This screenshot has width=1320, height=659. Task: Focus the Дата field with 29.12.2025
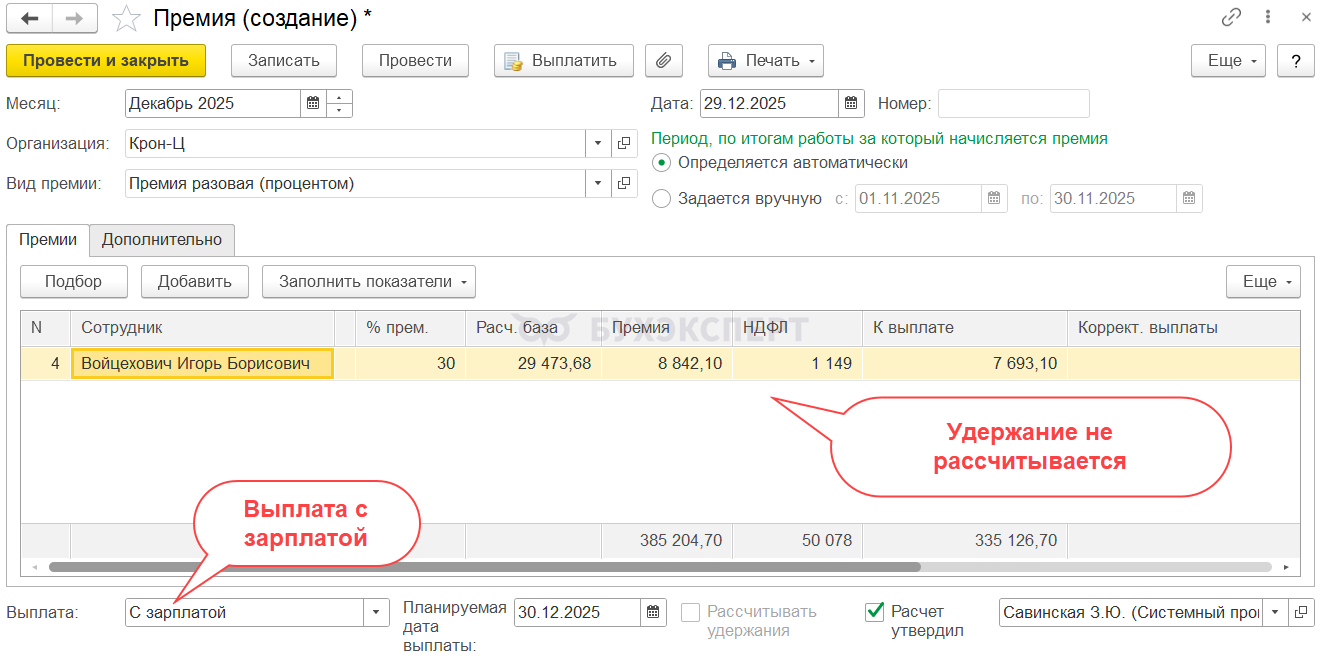[x=769, y=103]
